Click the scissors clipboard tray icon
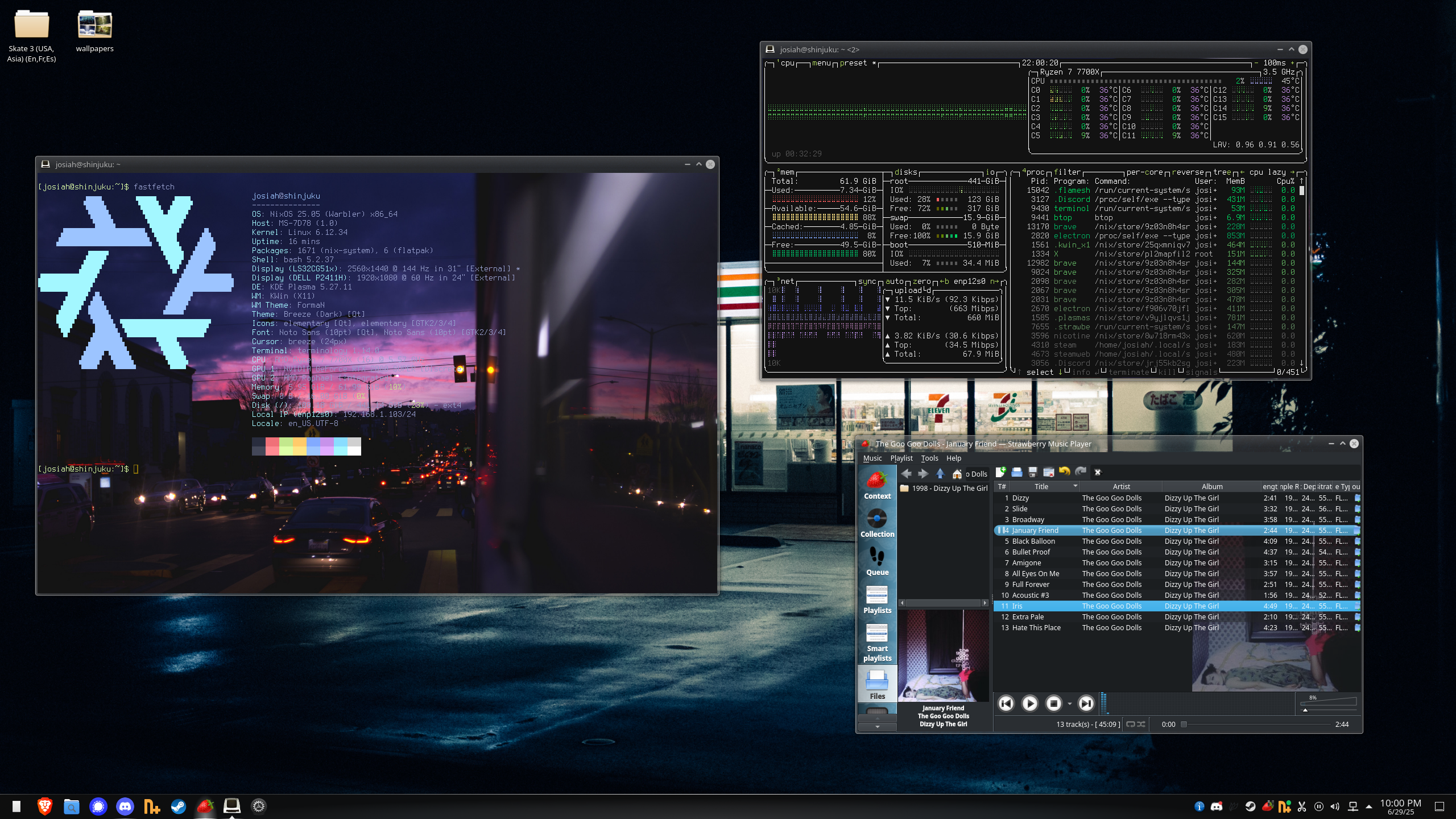Image resolution: width=1456 pixels, height=819 pixels. pos(1302,806)
